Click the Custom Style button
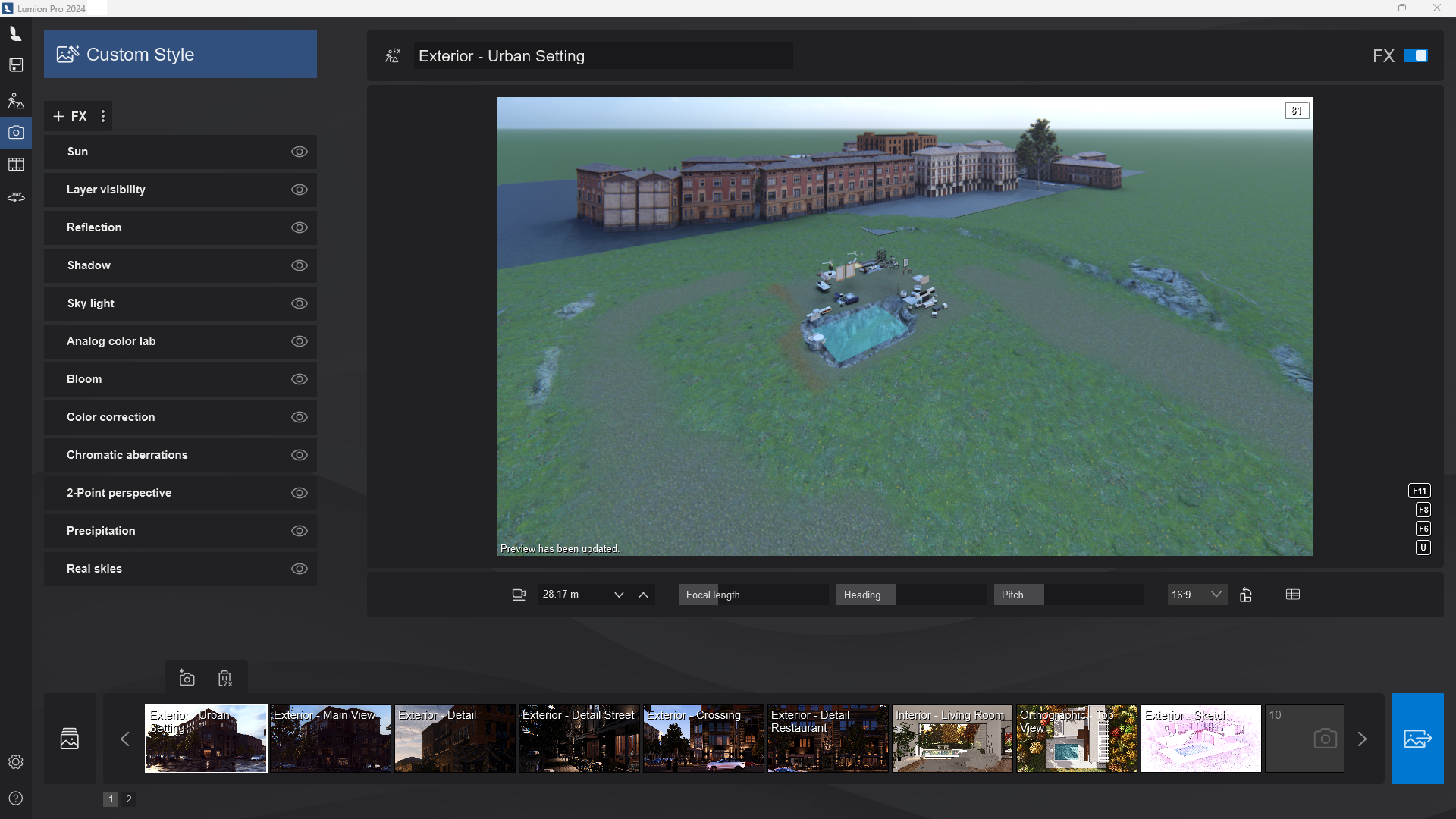 [180, 55]
